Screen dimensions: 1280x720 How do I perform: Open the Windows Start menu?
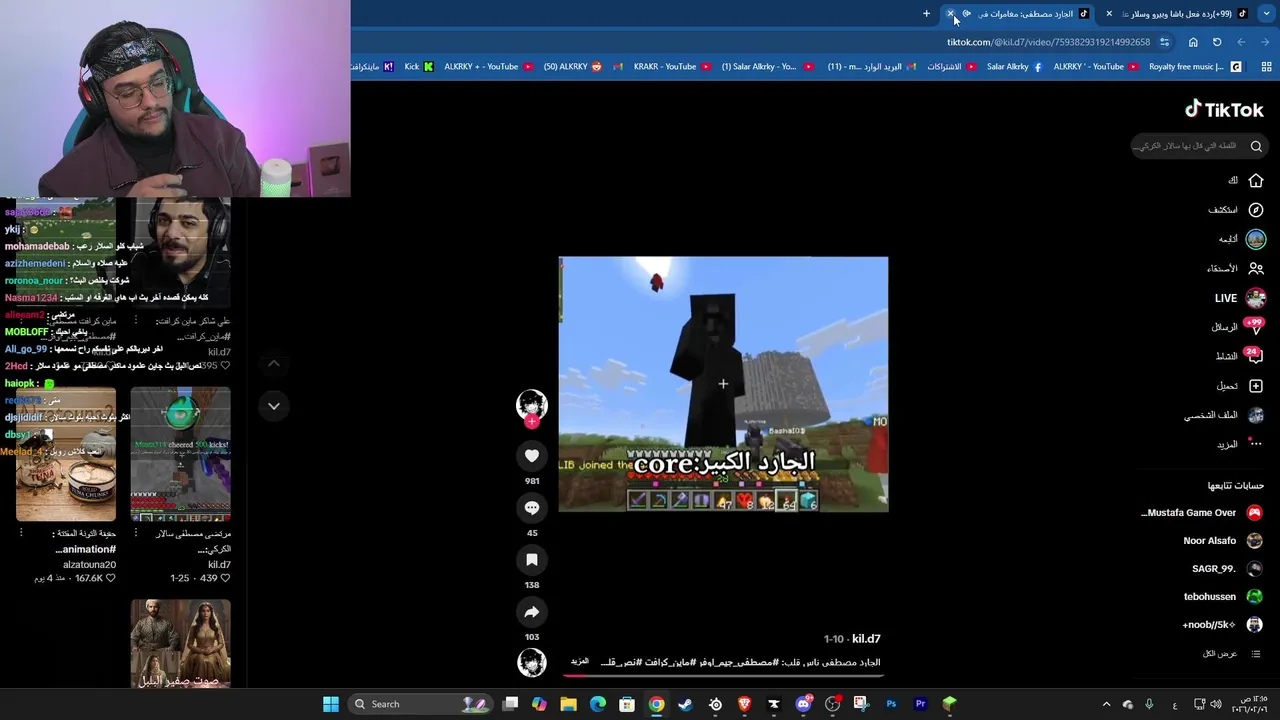tap(331, 704)
